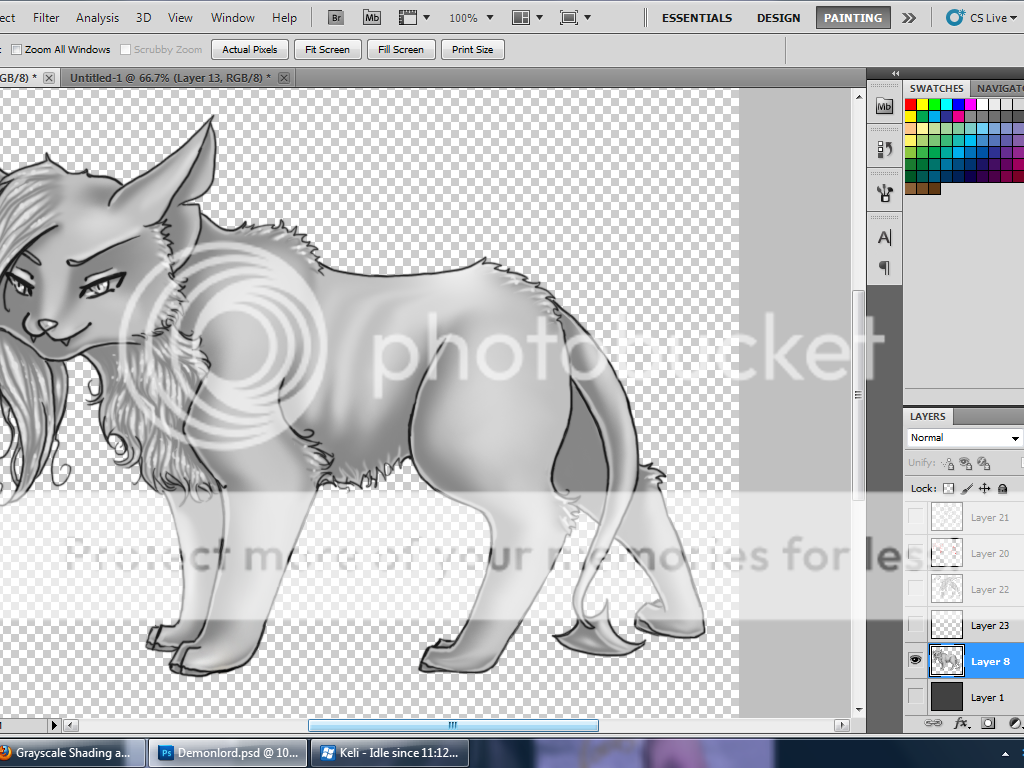Click the Fit Screen button
This screenshot has height=768, width=1024.
point(327,50)
